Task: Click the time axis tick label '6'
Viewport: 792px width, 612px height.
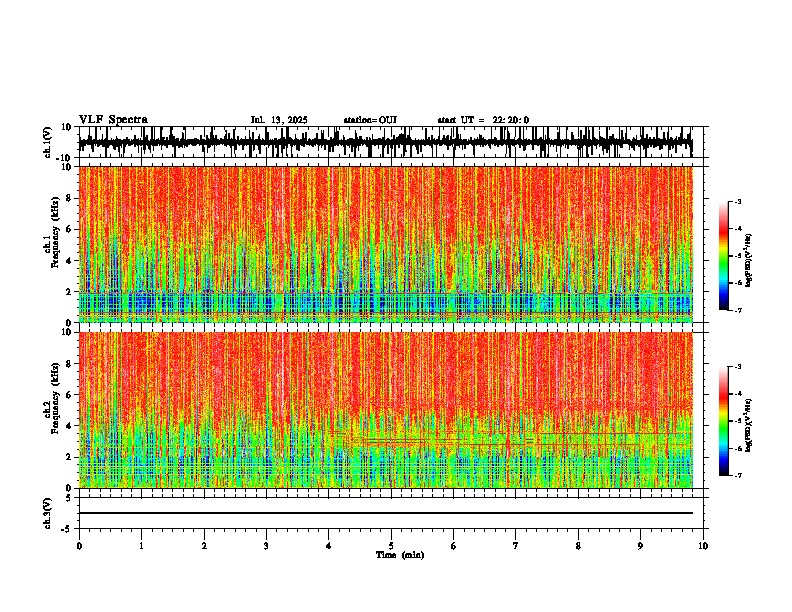Action: click(x=454, y=546)
